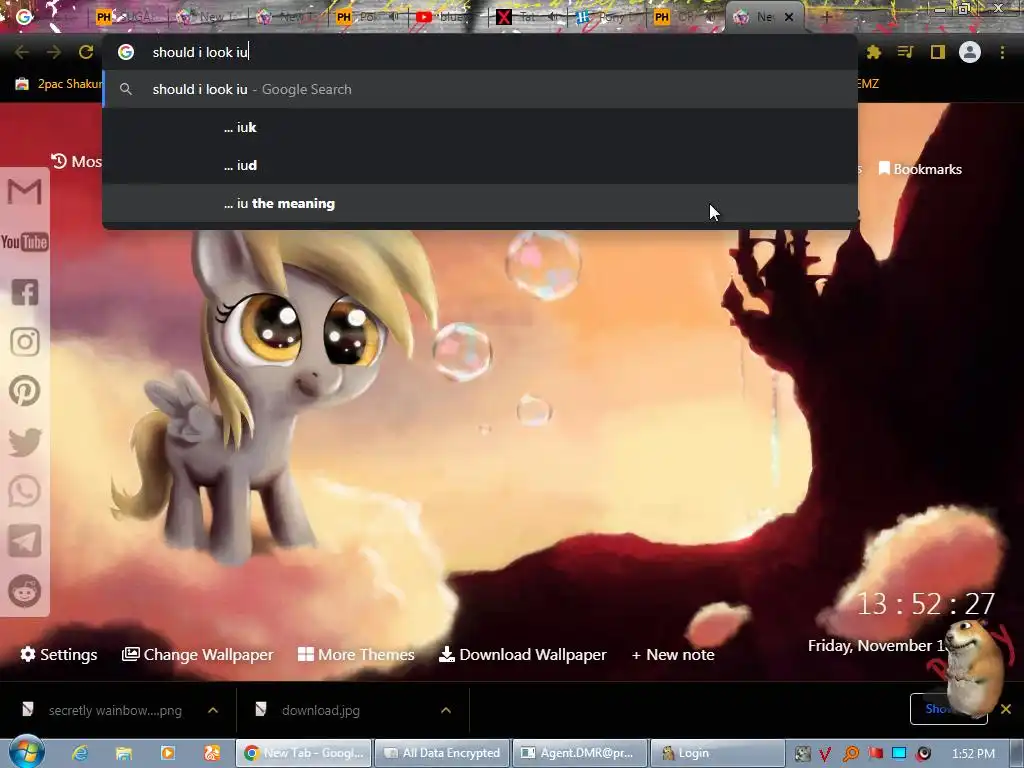
Task: Open the Twitter sidebar shortcut
Action: [x=25, y=441]
